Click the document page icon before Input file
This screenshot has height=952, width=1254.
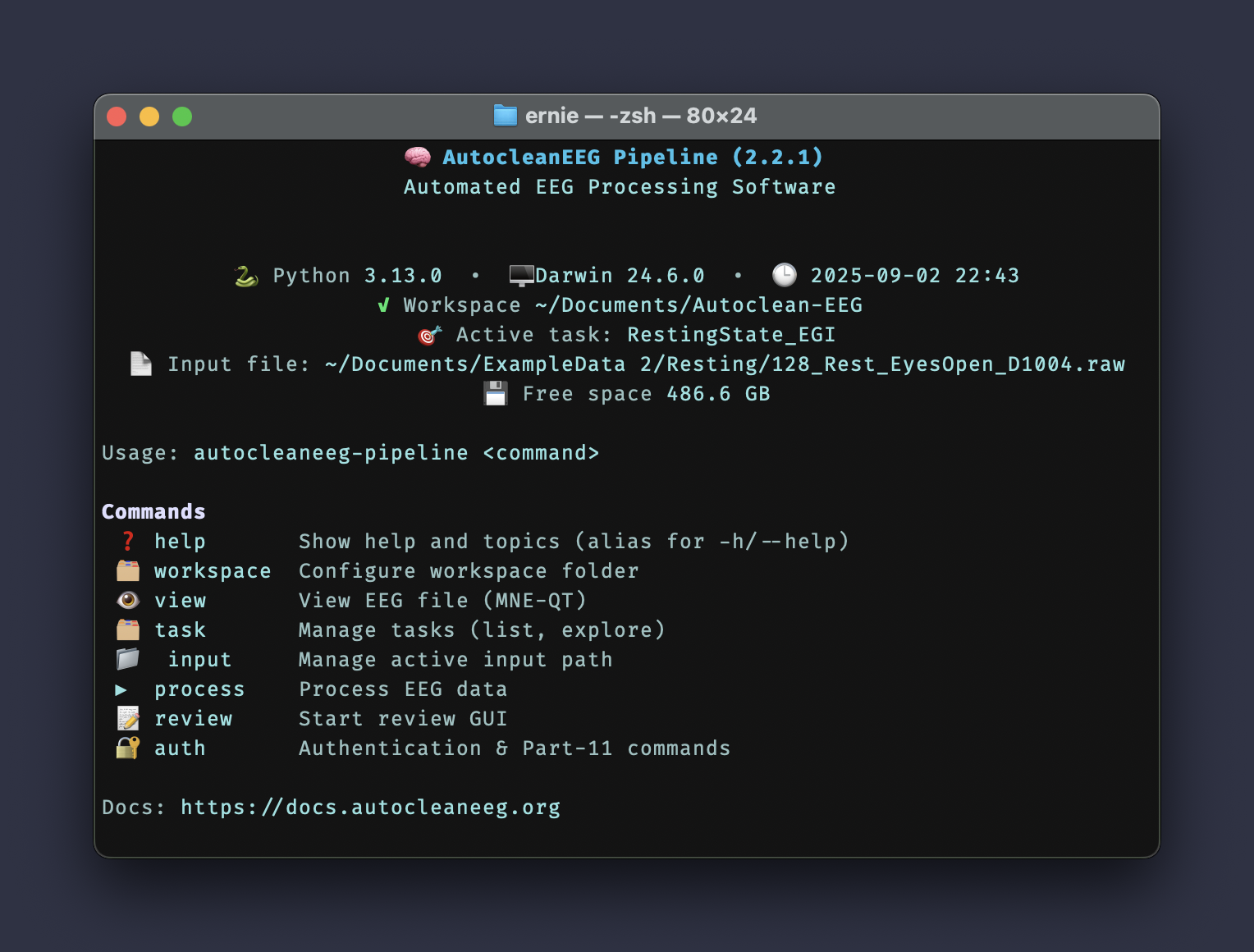tap(141, 364)
